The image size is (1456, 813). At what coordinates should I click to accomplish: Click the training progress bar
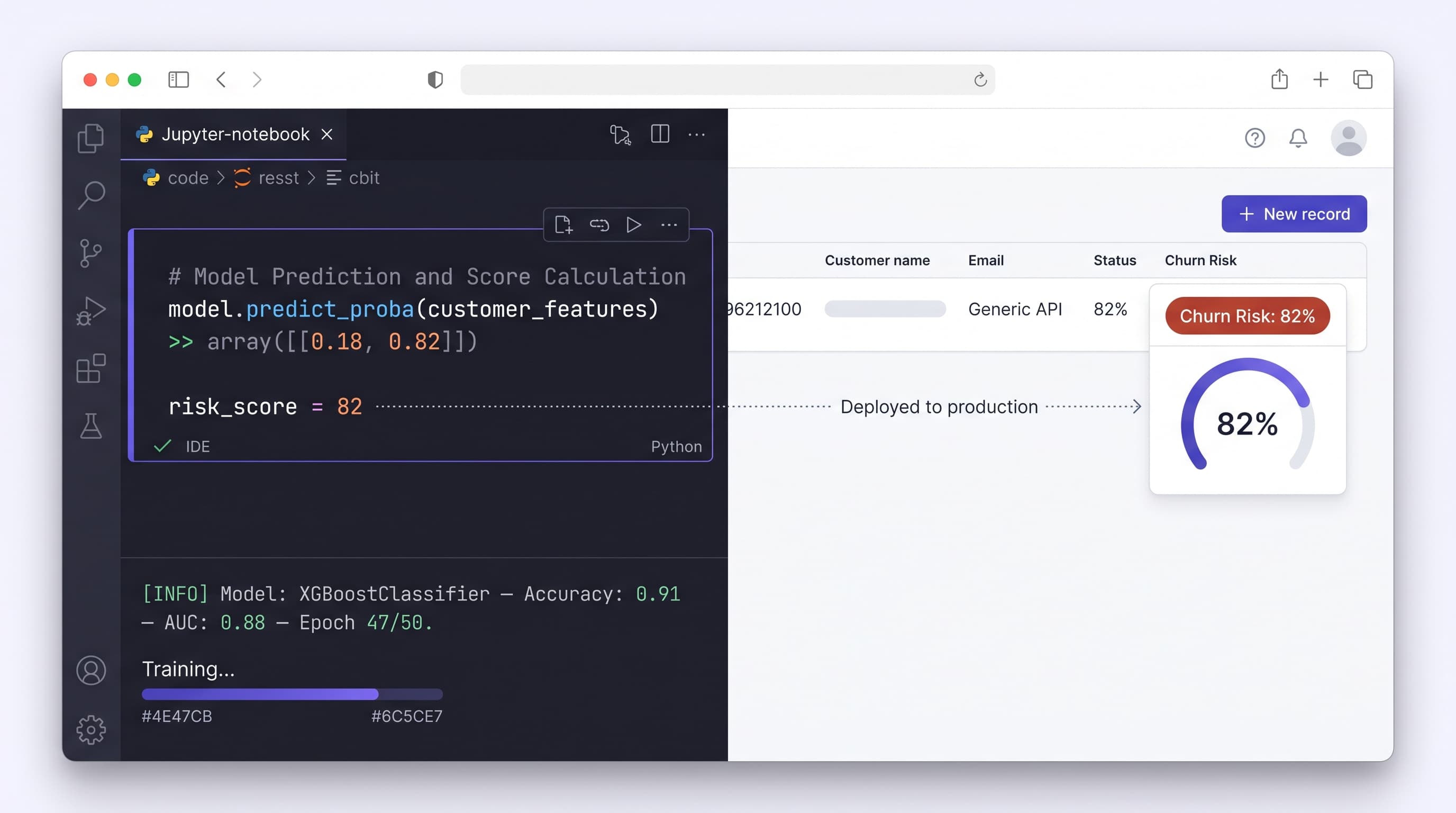(x=292, y=694)
